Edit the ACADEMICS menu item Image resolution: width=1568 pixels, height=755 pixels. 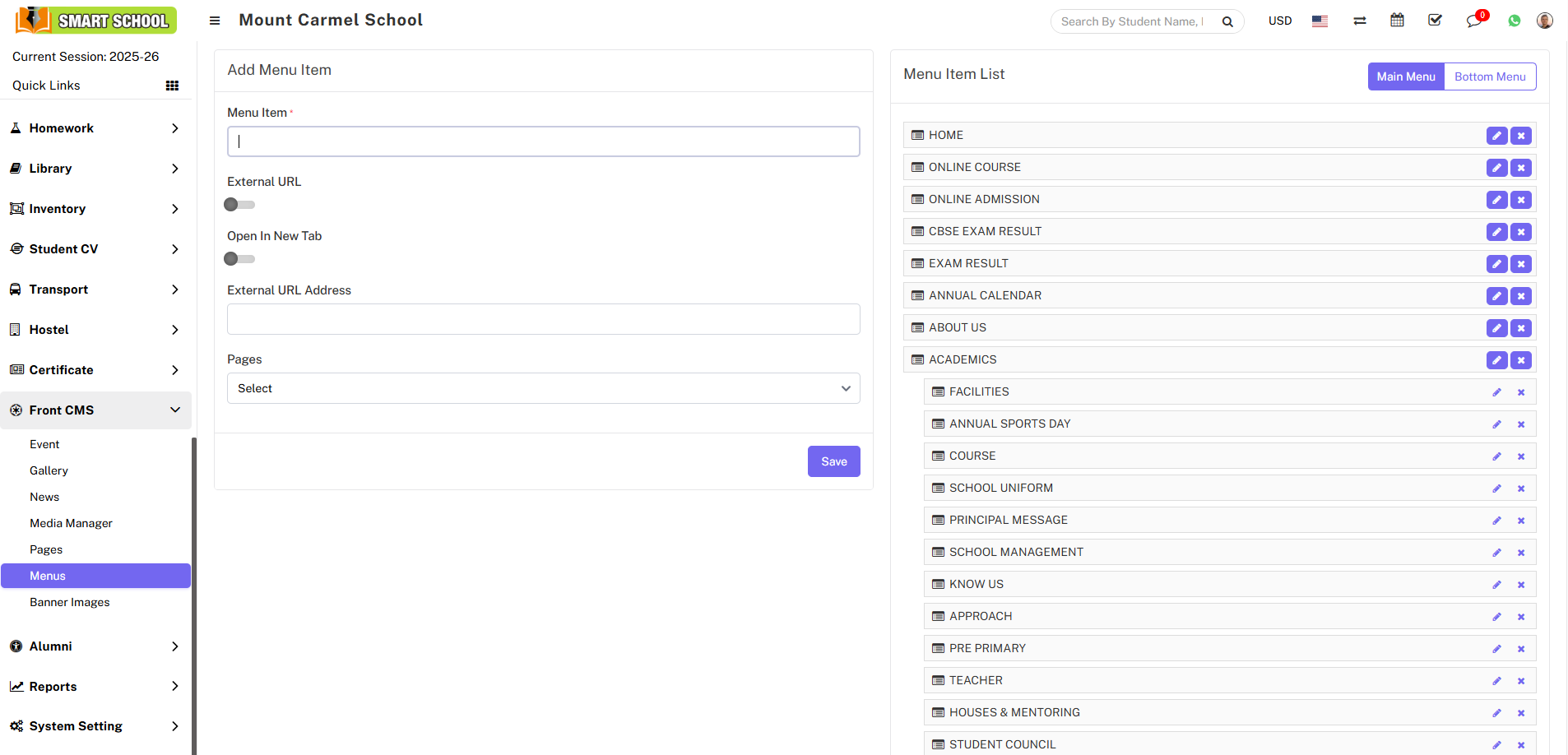1496,359
